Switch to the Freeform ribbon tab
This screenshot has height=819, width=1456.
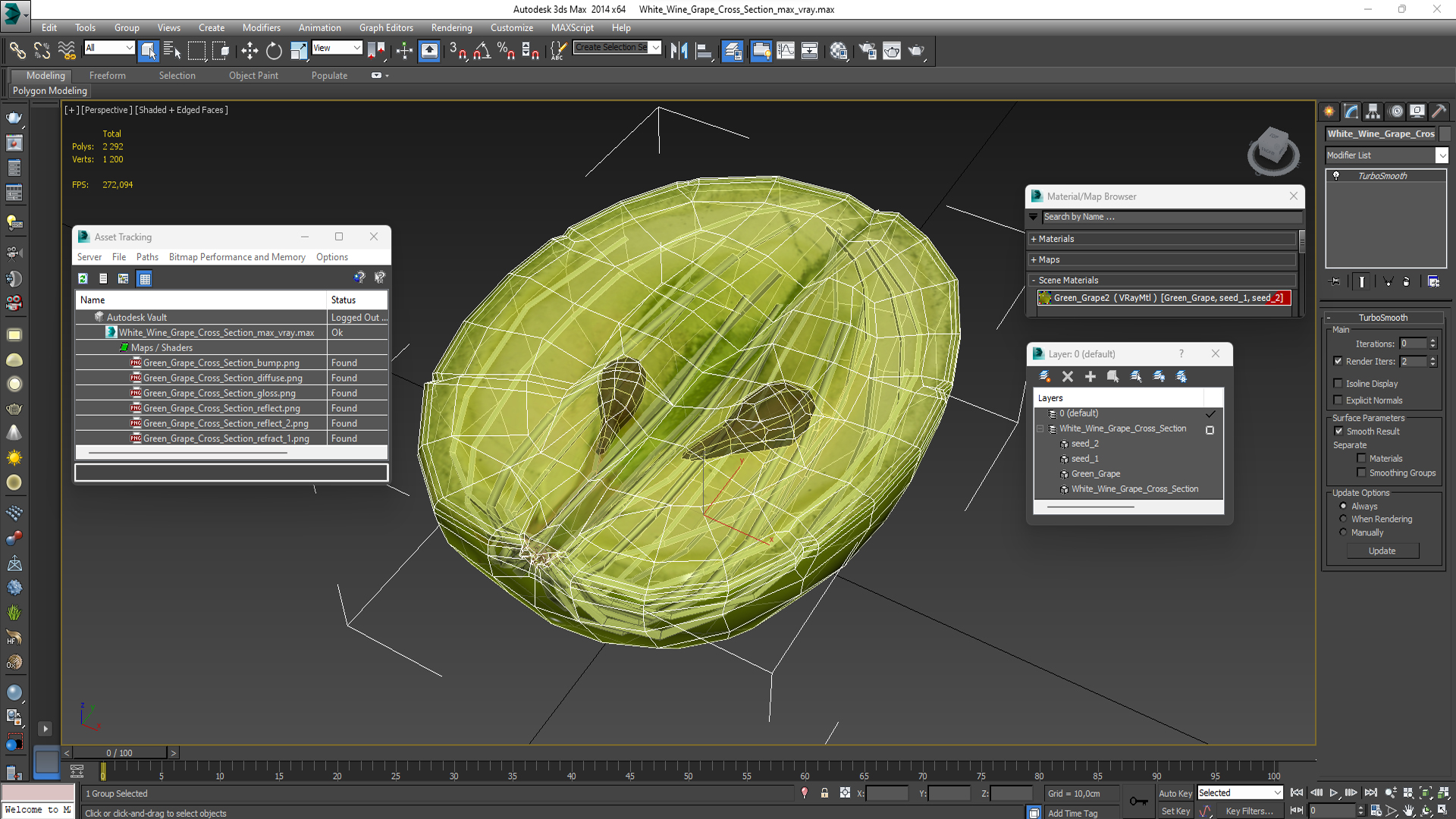(107, 76)
